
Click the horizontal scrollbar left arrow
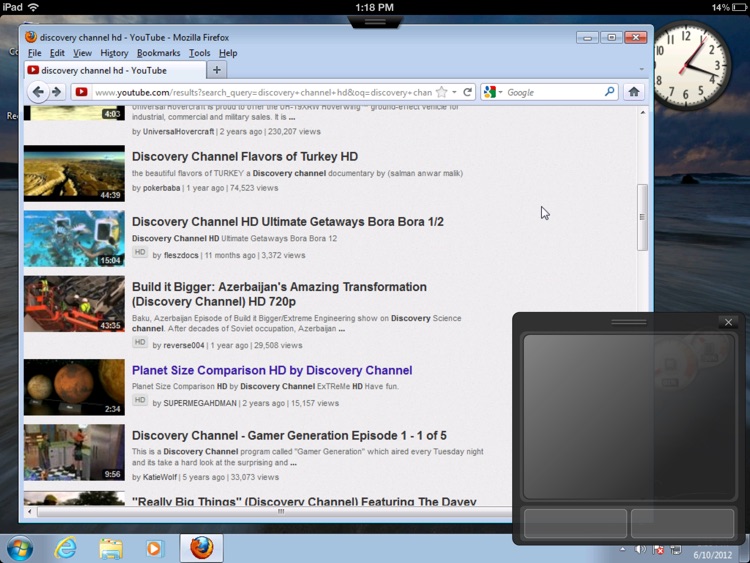[29, 512]
